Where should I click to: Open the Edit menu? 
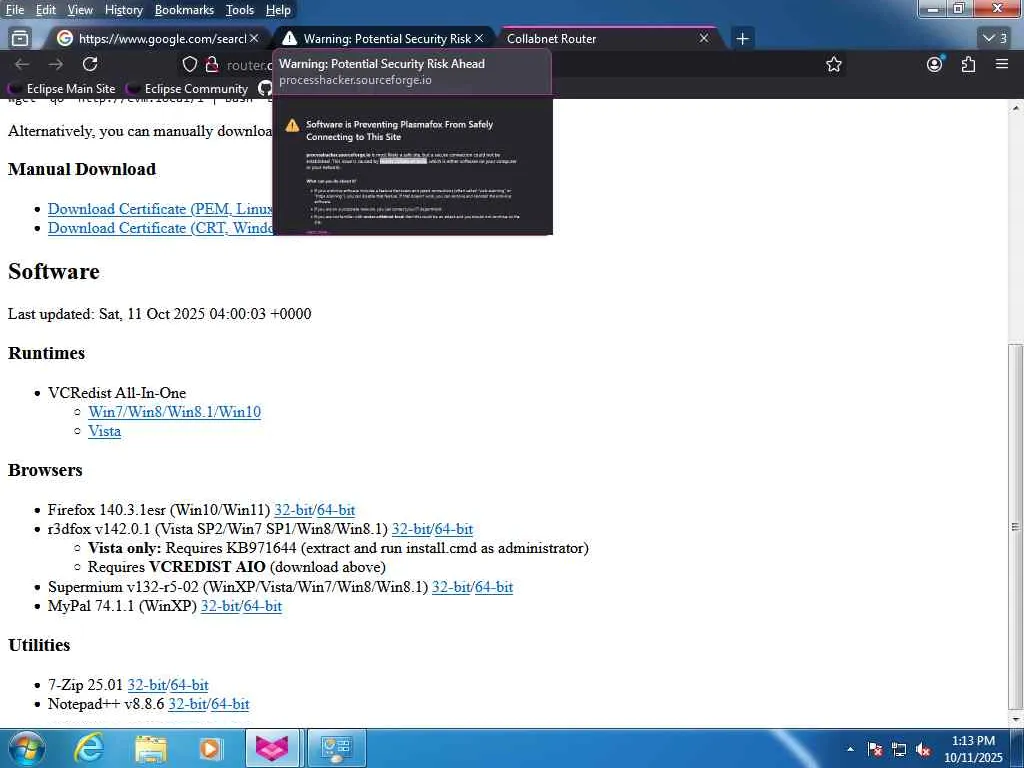(46, 10)
